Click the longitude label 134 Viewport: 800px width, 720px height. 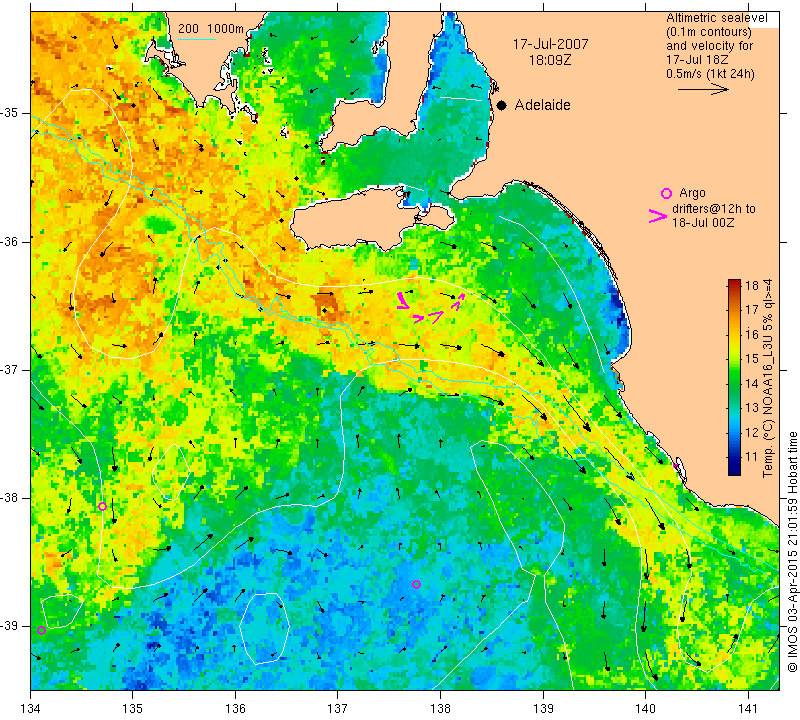(31, 708)
